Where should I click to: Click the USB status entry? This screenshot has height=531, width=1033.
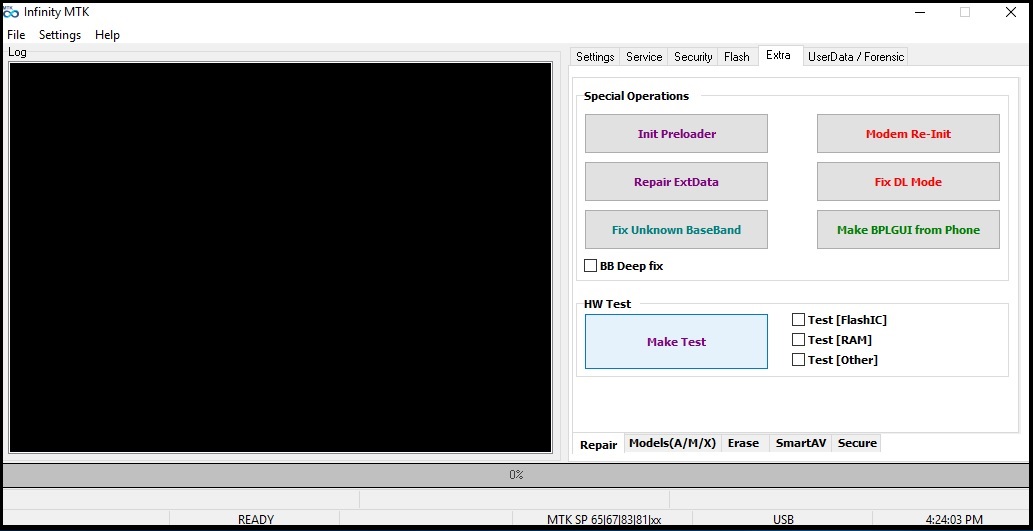[x=783, y=520]
